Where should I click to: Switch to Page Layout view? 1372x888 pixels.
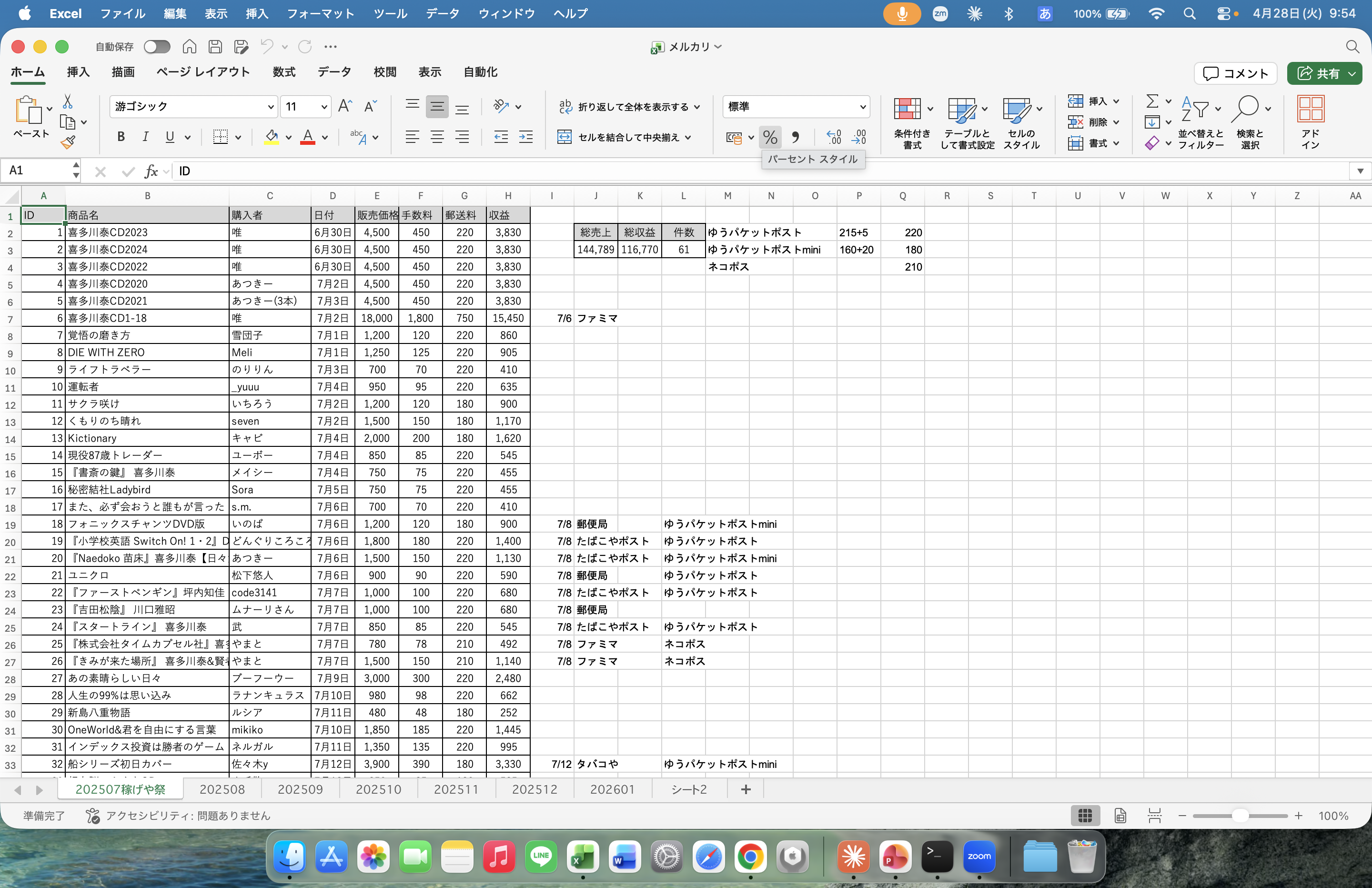[1120, 816]
